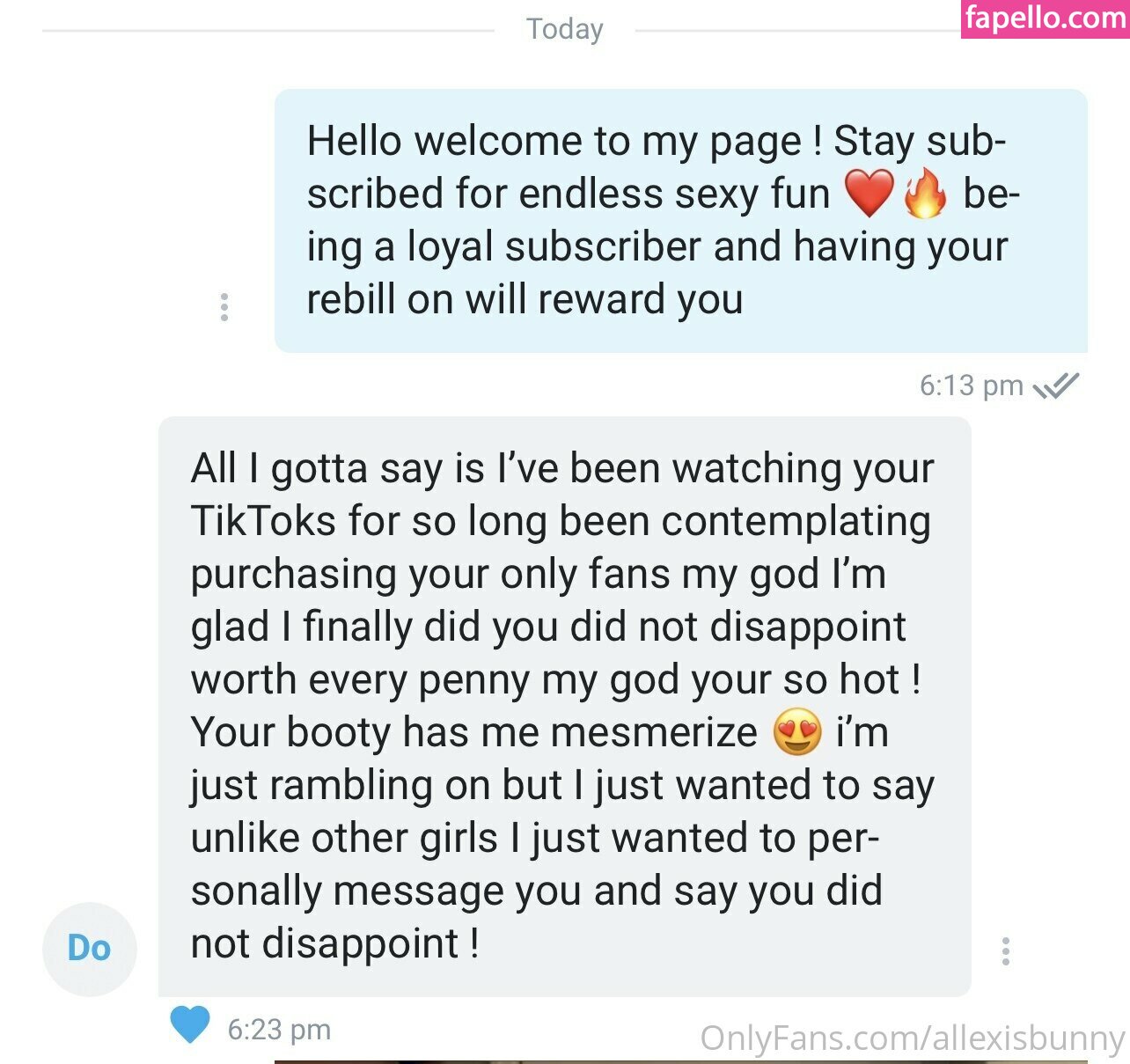Select the 6:13 pm timestamp
This screenshot has height=1064, width=1130.
pyautogui.click(x=971, y=385)
